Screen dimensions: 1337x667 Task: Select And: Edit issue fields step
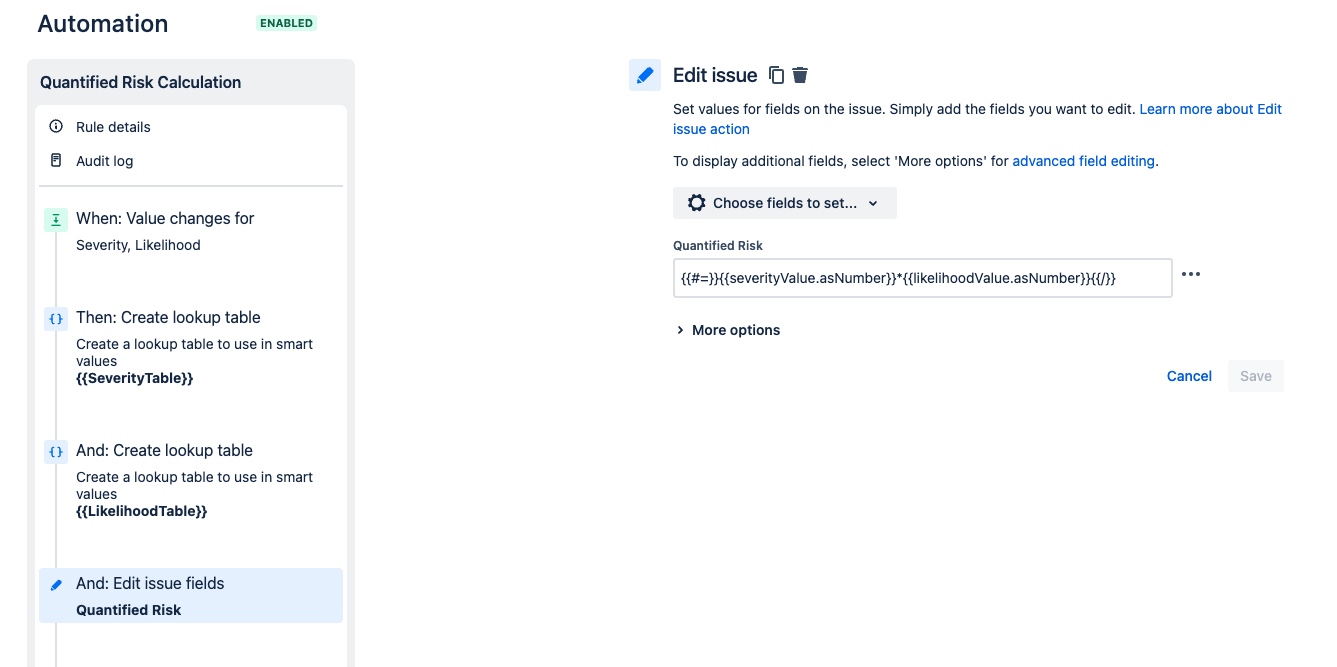pyautogui.click(x=191, y=596)
